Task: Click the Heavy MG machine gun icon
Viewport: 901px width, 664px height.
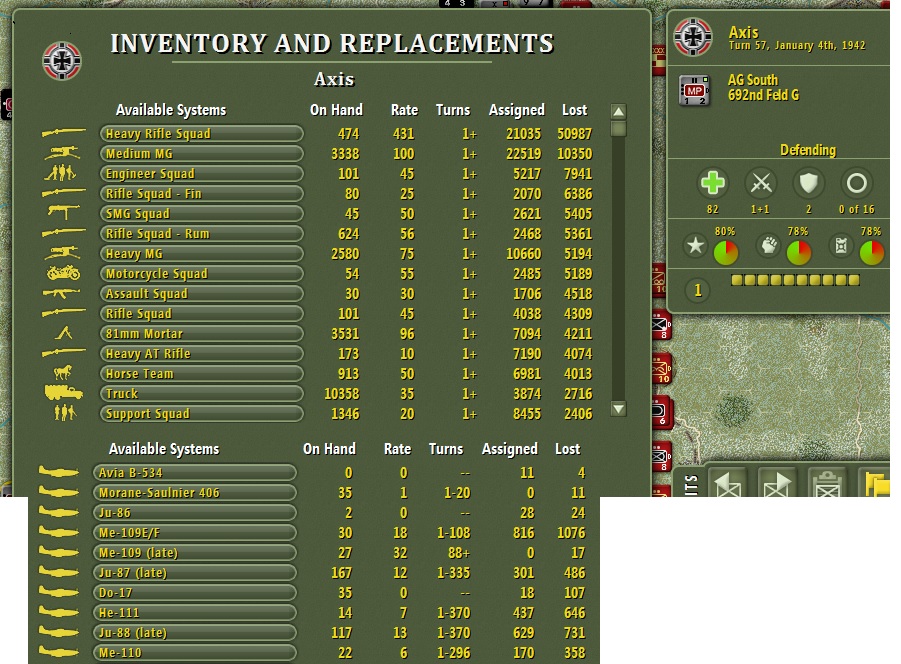Action: 63,253
